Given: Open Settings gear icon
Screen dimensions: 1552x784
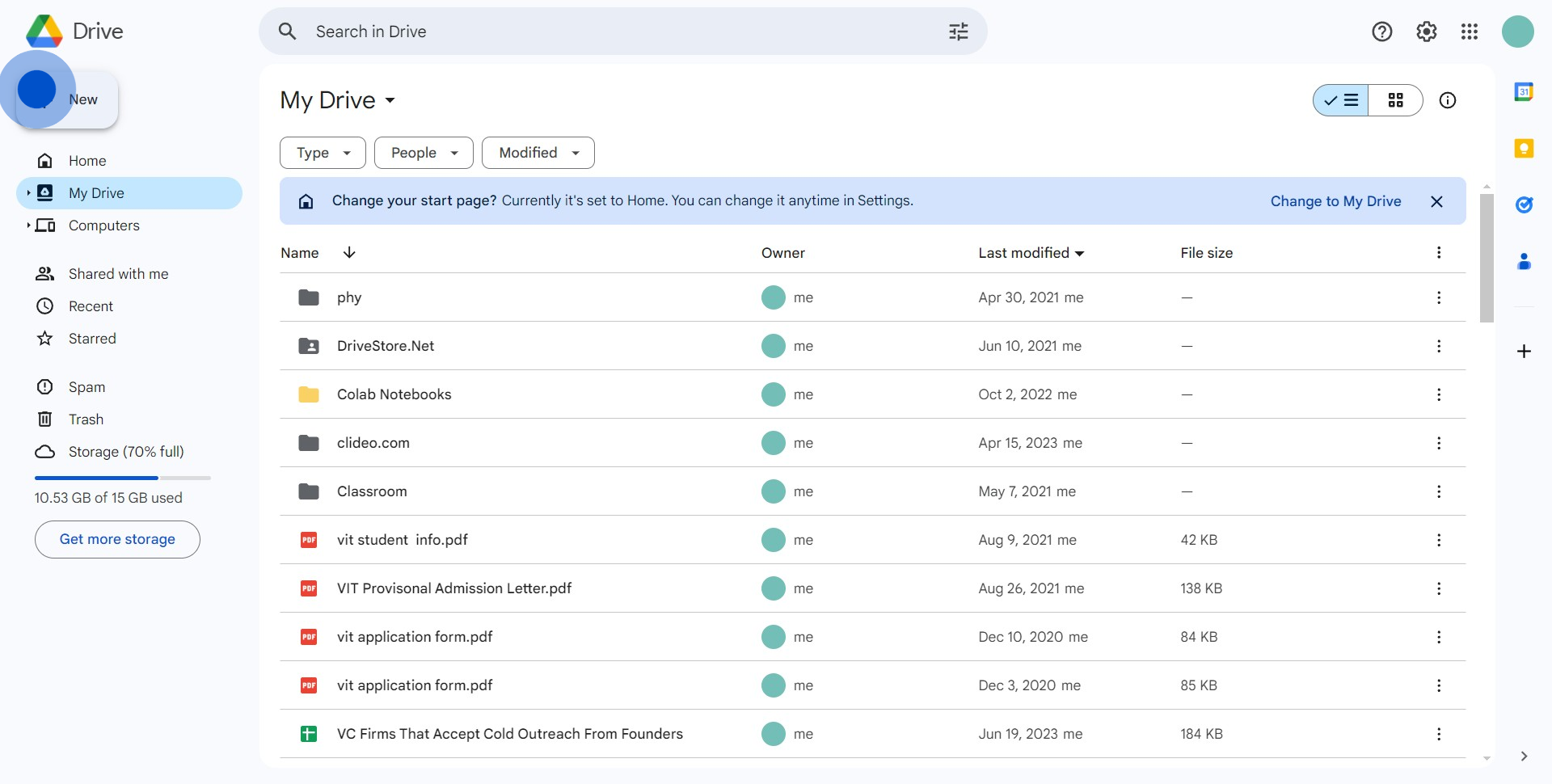Looking at the screenshot, I should point(1427,32).
